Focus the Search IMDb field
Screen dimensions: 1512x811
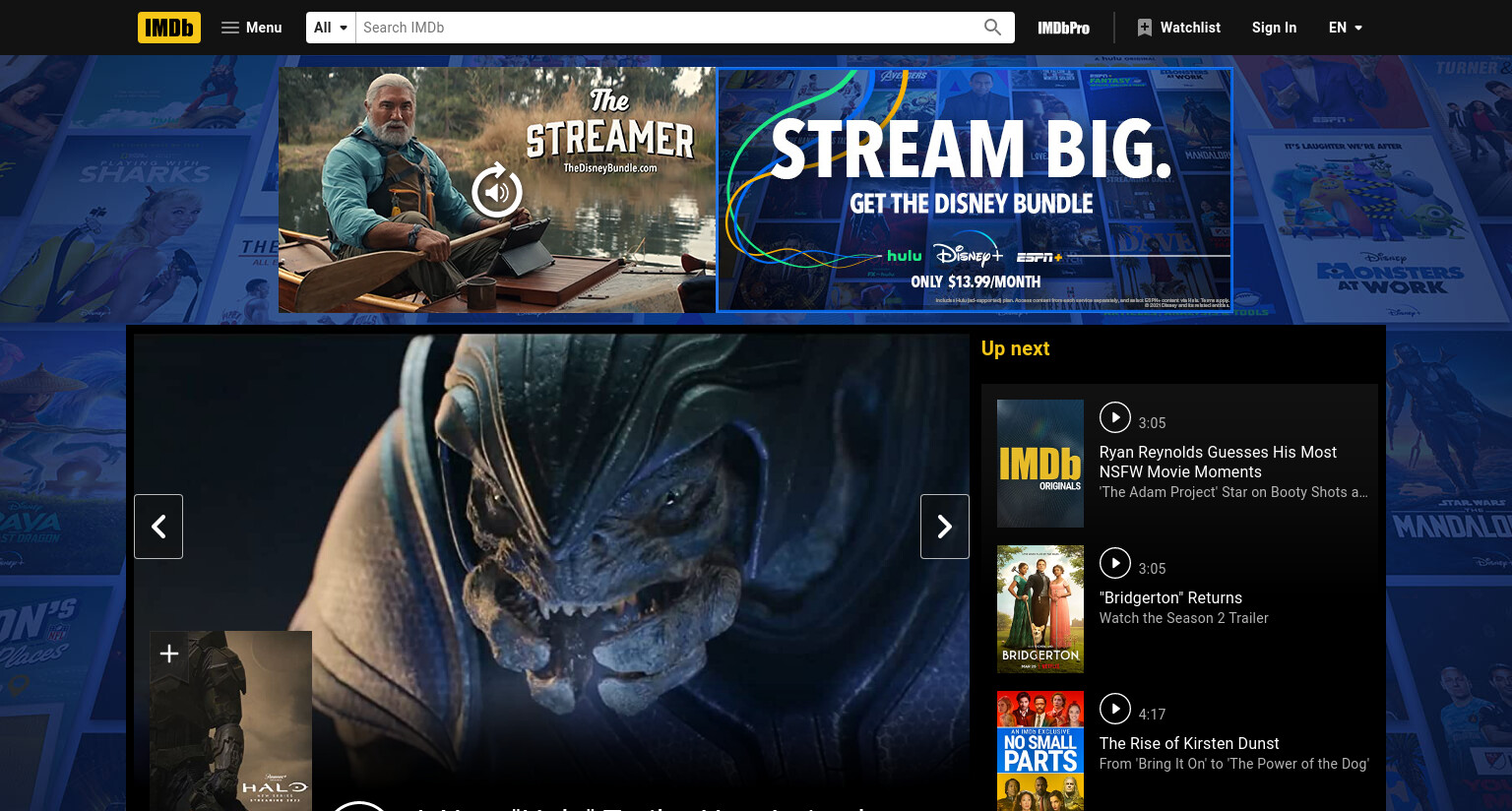click(x=665, y=28)
